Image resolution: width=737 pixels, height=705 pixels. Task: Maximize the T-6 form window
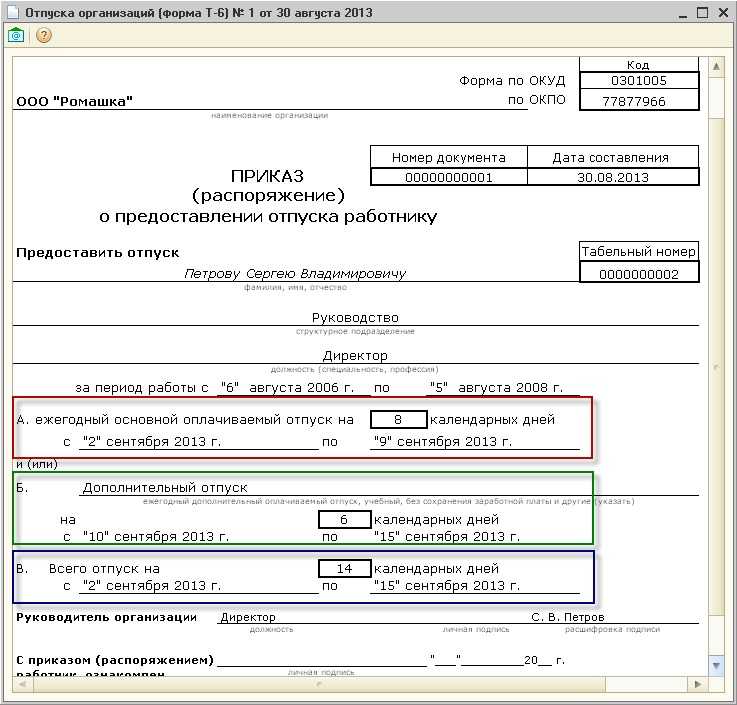pyautogui.click(x=702, y=13)
